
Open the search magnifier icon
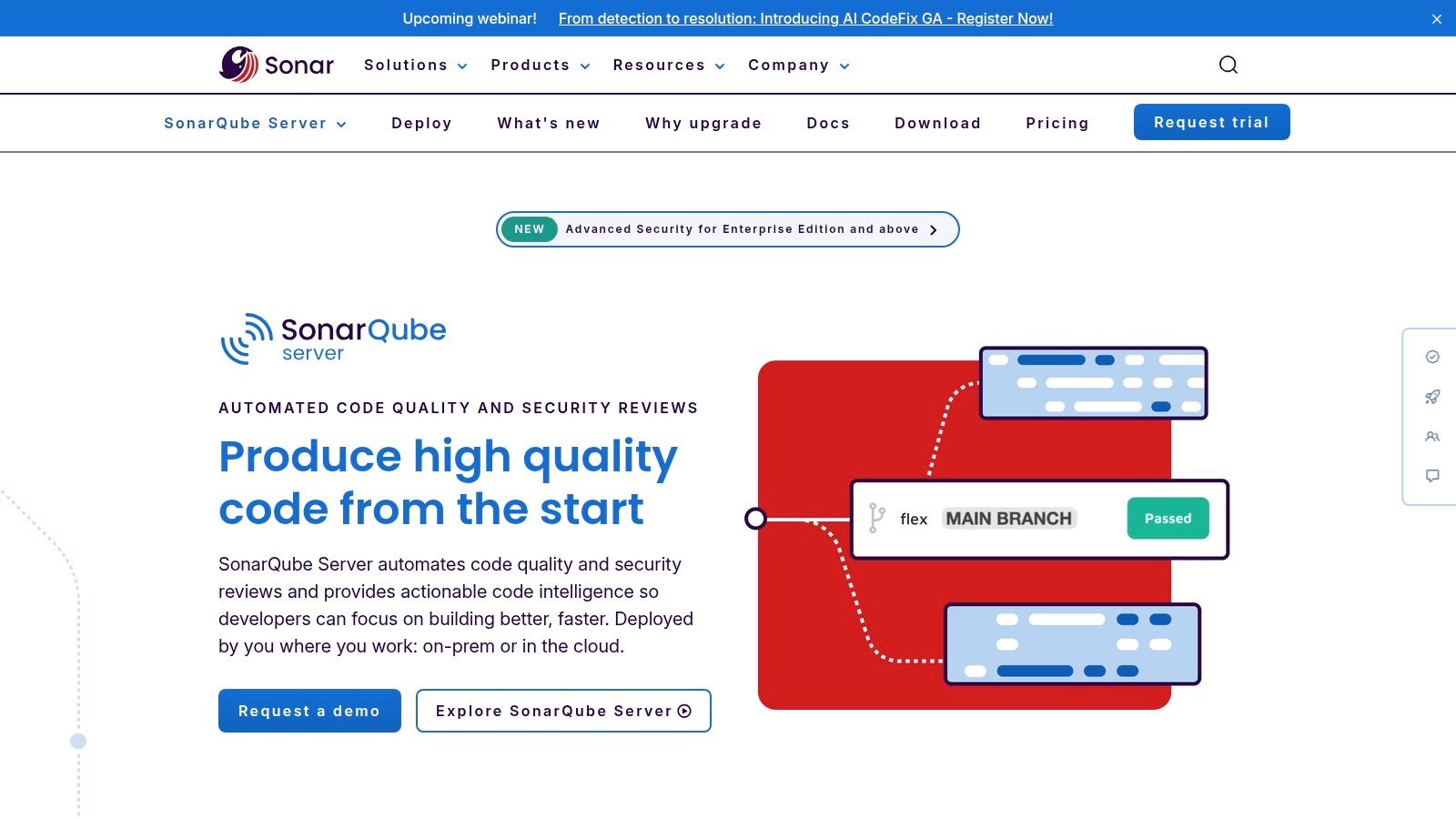point(1228,65)
